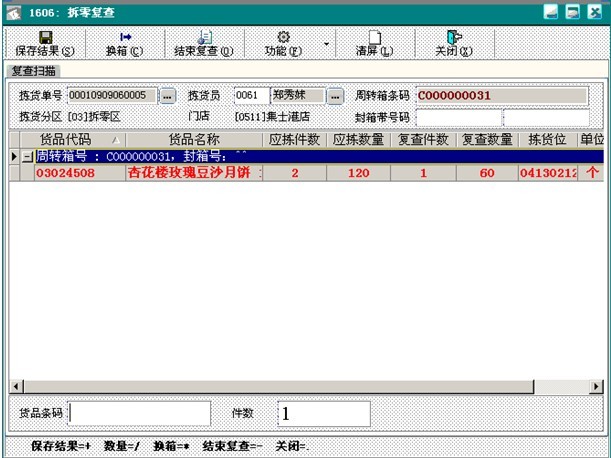This screenshot has height=458, width=611.
Task: Click the 封箱带号码 input field
Action: [x=458, y=117]
